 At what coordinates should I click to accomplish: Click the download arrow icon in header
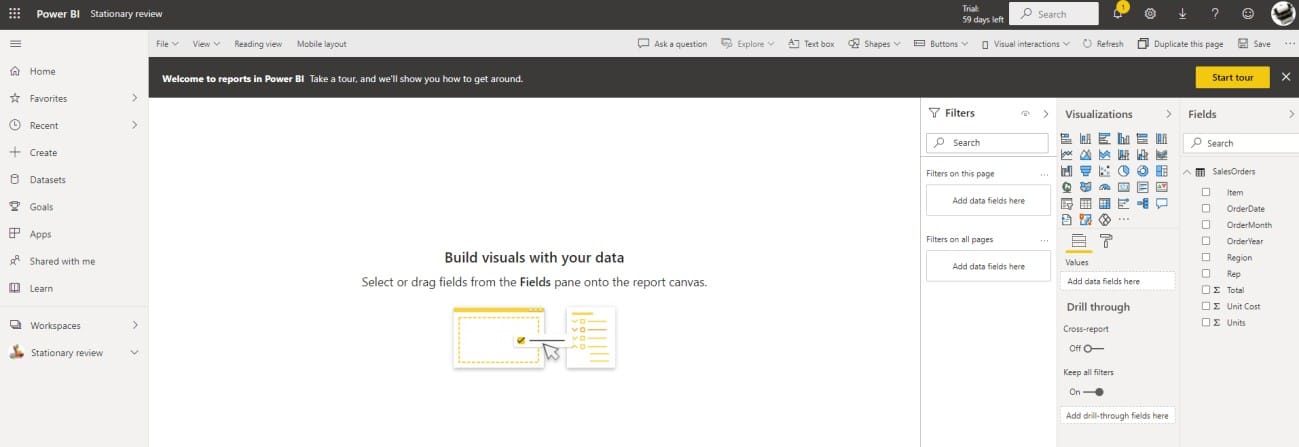click(1183, 14)
